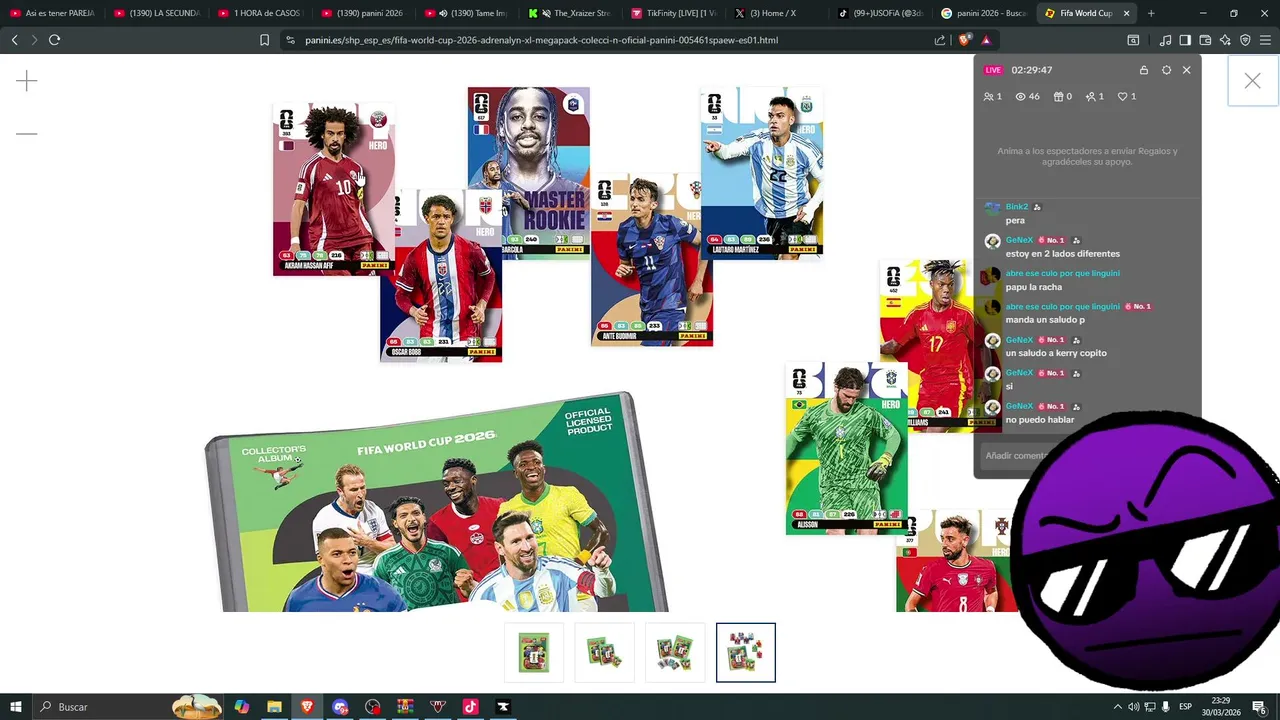Screen dimensions: 1280x720
Task: Close the live chat overlay
Action: tap(1187, 70)
